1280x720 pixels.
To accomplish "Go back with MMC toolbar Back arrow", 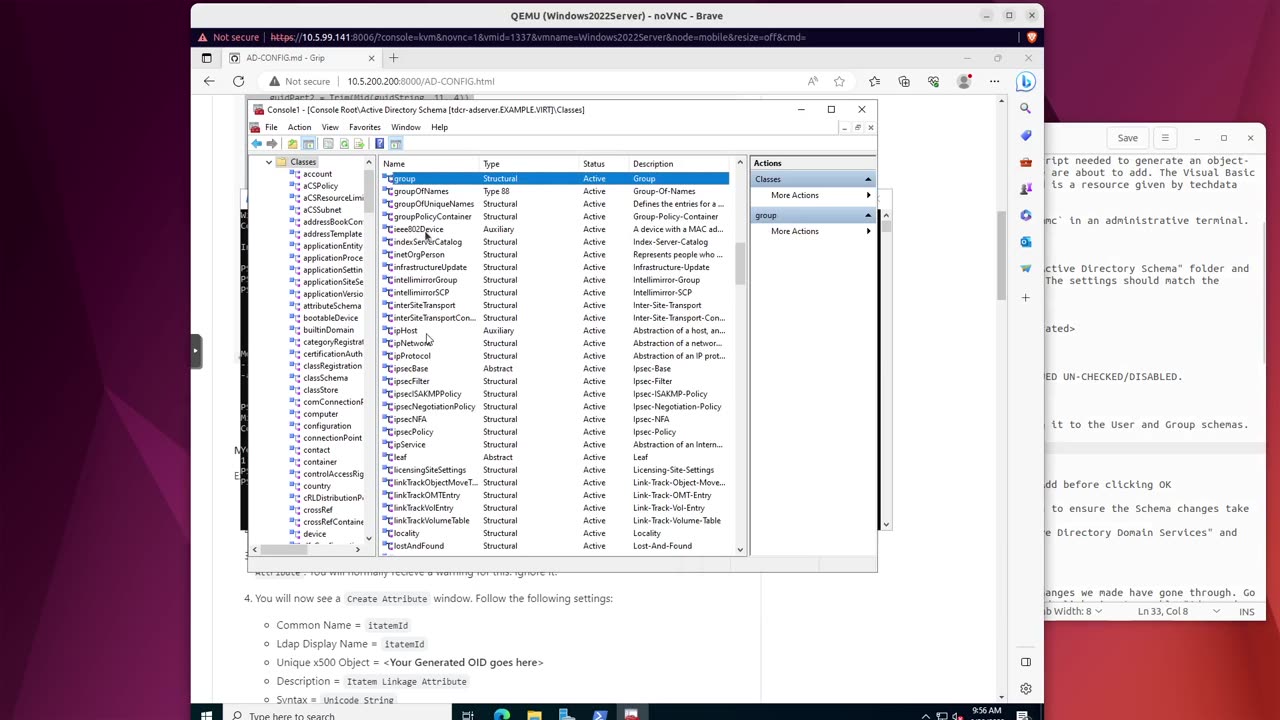I will tap(256, 144).
